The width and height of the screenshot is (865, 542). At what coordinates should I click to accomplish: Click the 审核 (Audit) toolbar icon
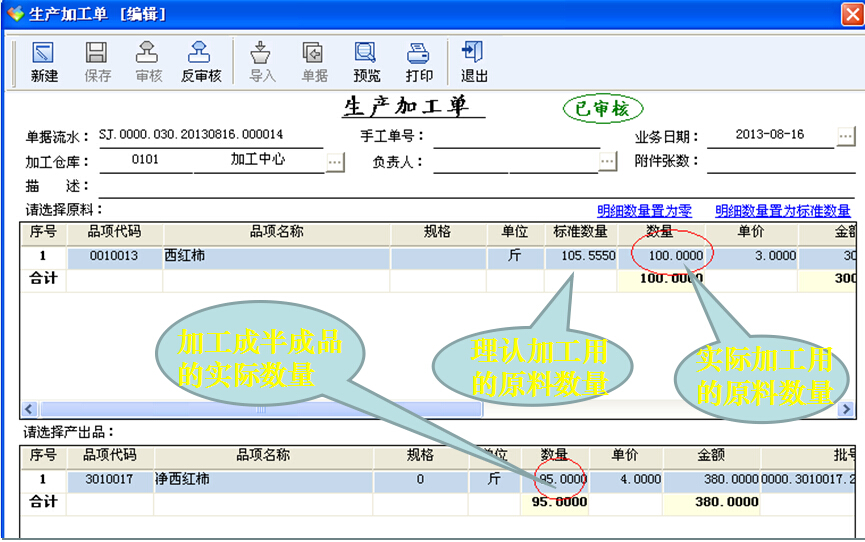coord(148,61)
